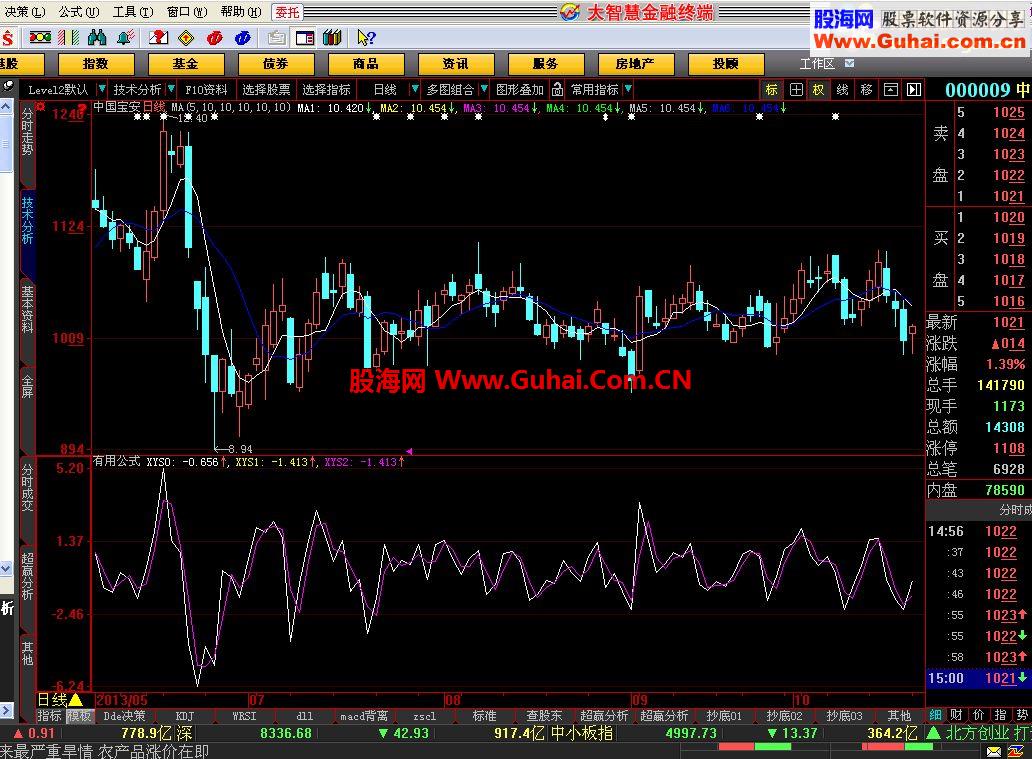Expand the 技术分析 dropdown arrow
The image size is (1032, 759).
[x=171, y=89]
